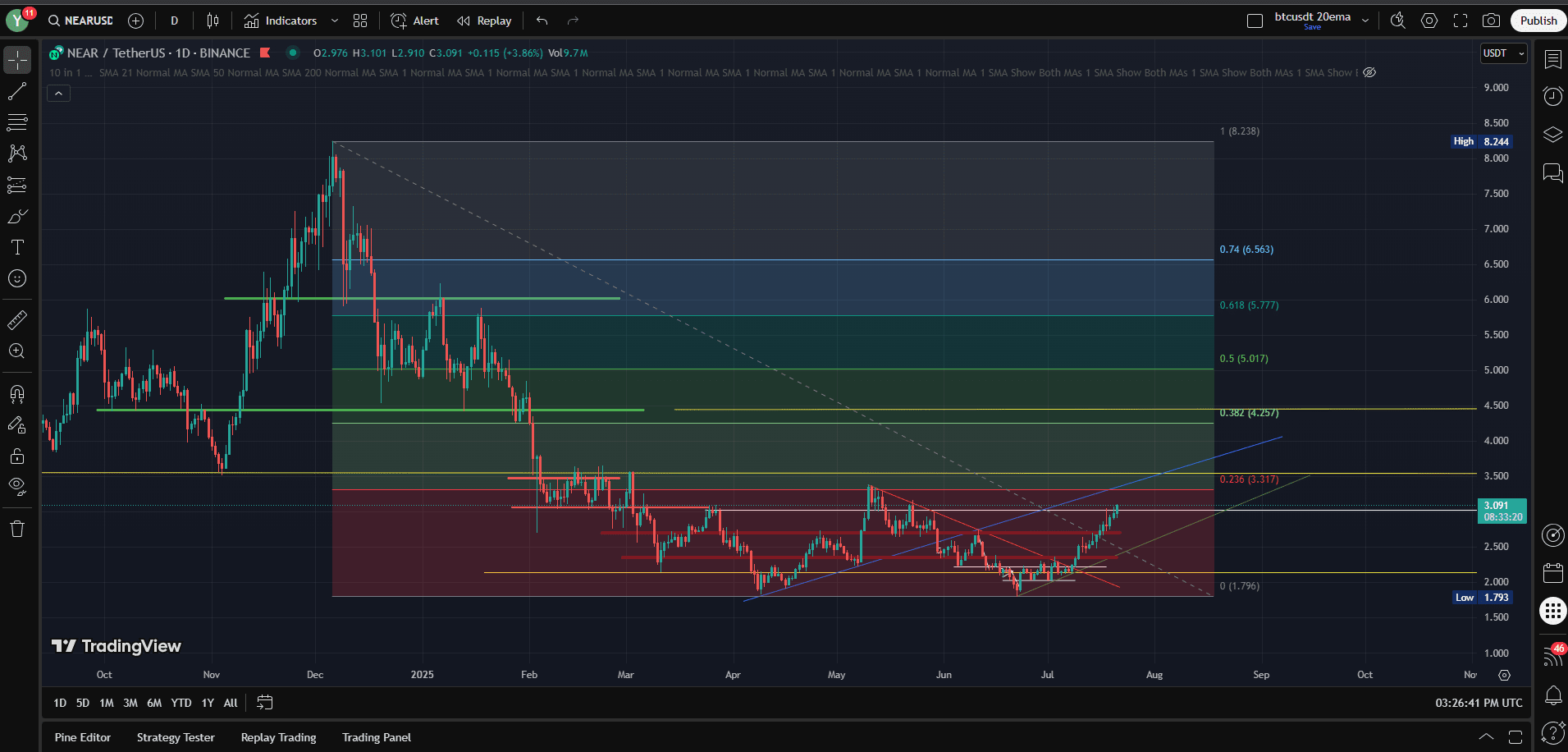Take a chart snapshot with camera icon
The height and width of the screenshot is (752, 1568).
1491,21
